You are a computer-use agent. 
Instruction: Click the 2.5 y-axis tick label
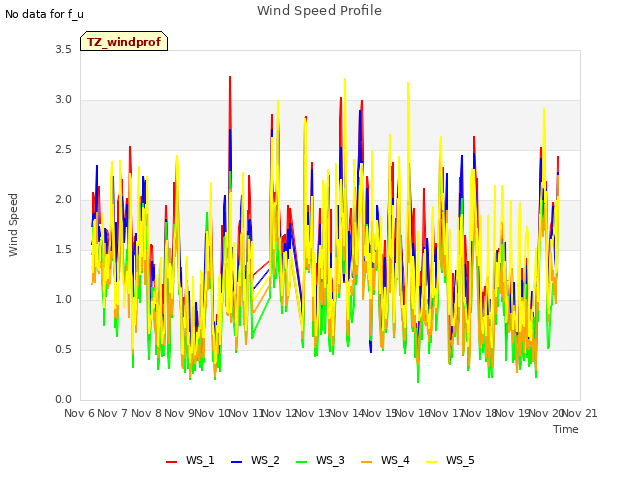64,150
